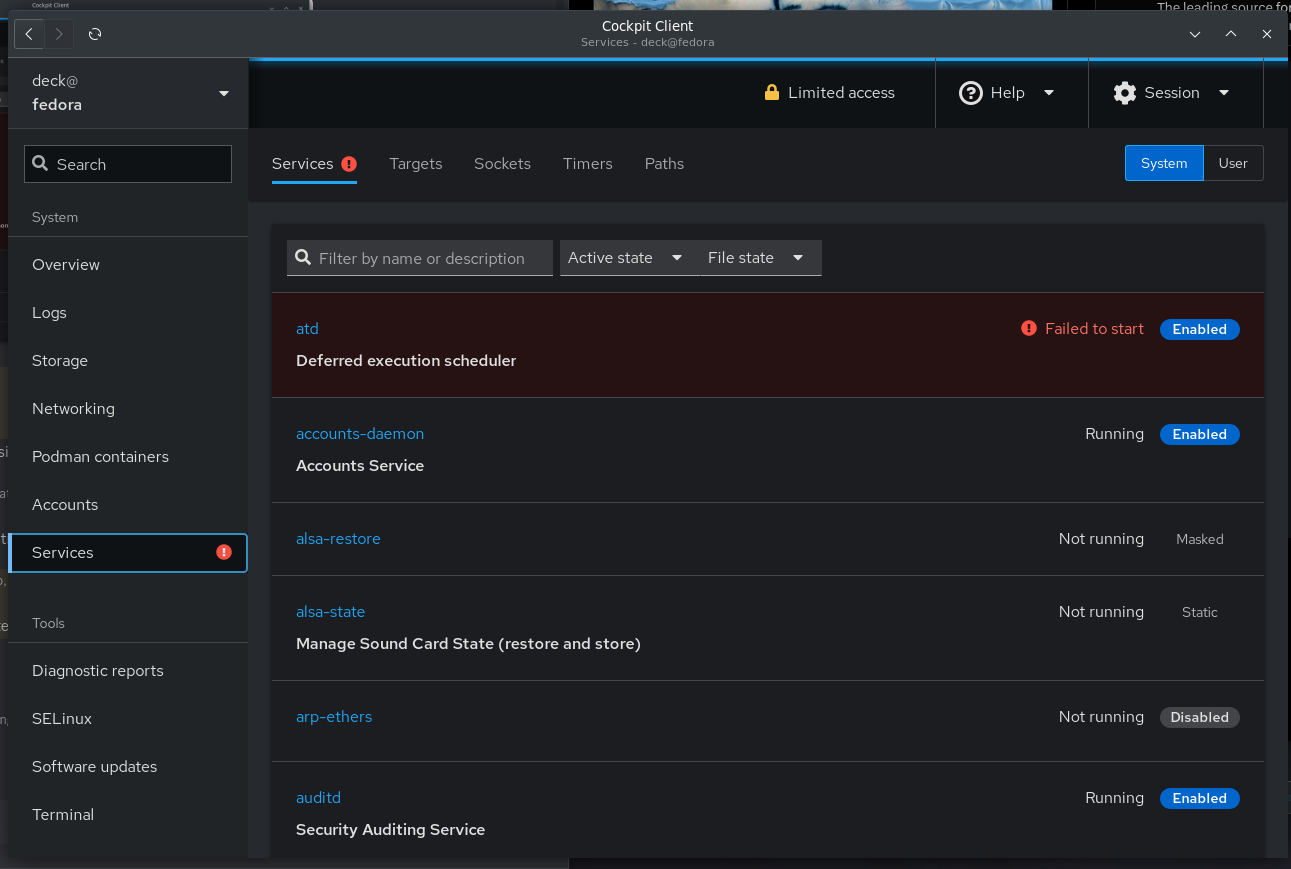Switch to the Paths tab

[664, 164]
